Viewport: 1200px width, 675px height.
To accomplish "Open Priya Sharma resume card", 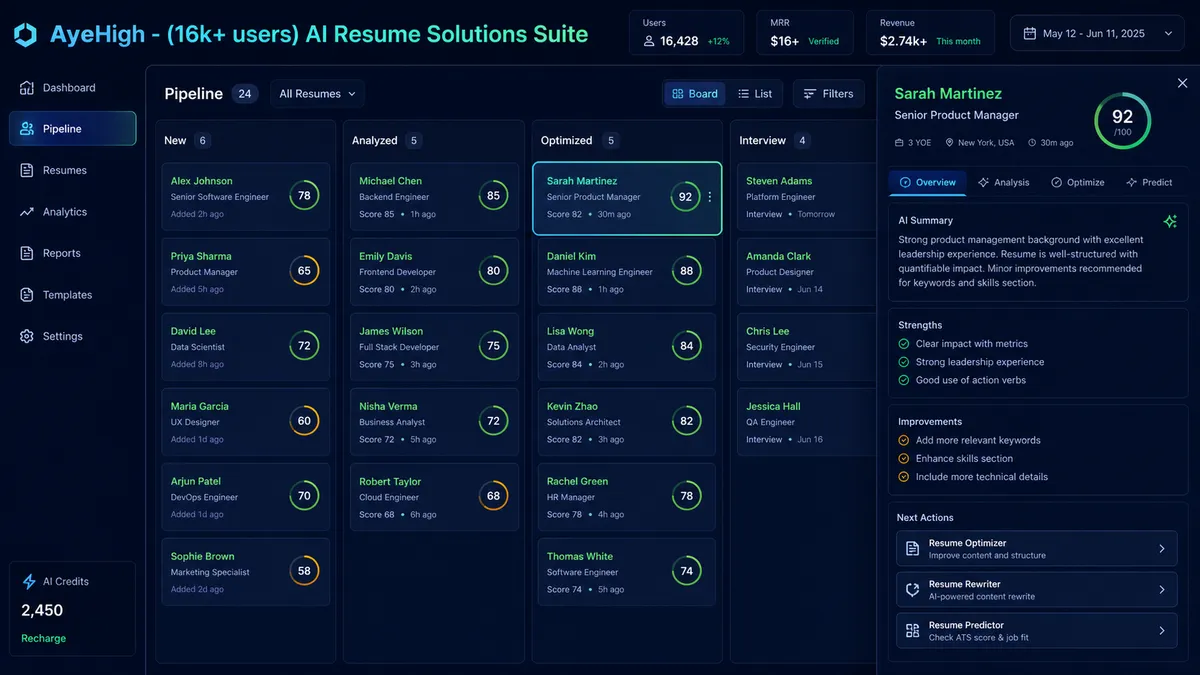I will coord(245,272).
